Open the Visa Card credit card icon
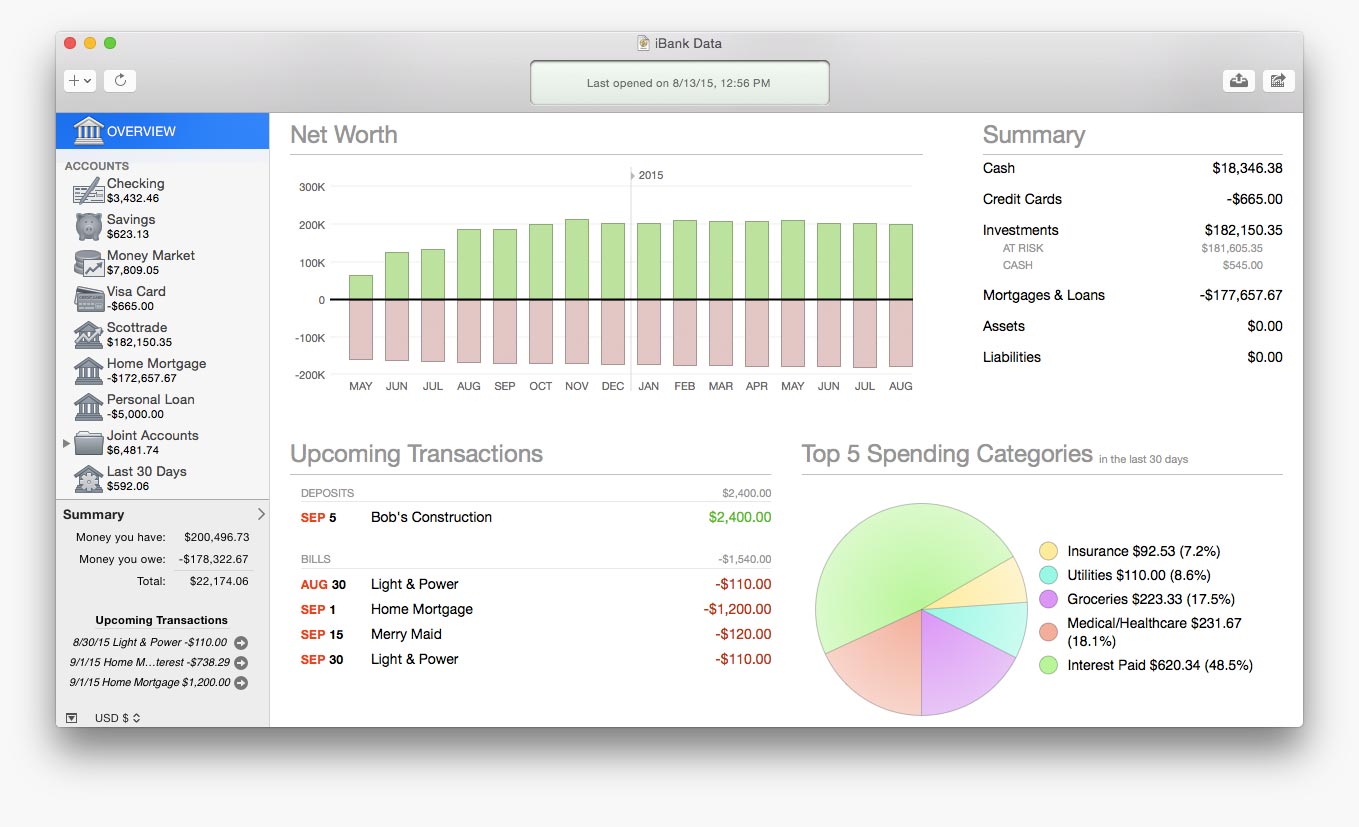The height and width of the screenshot is (827, 1359). pyautogui.click(x=88, y=299)
